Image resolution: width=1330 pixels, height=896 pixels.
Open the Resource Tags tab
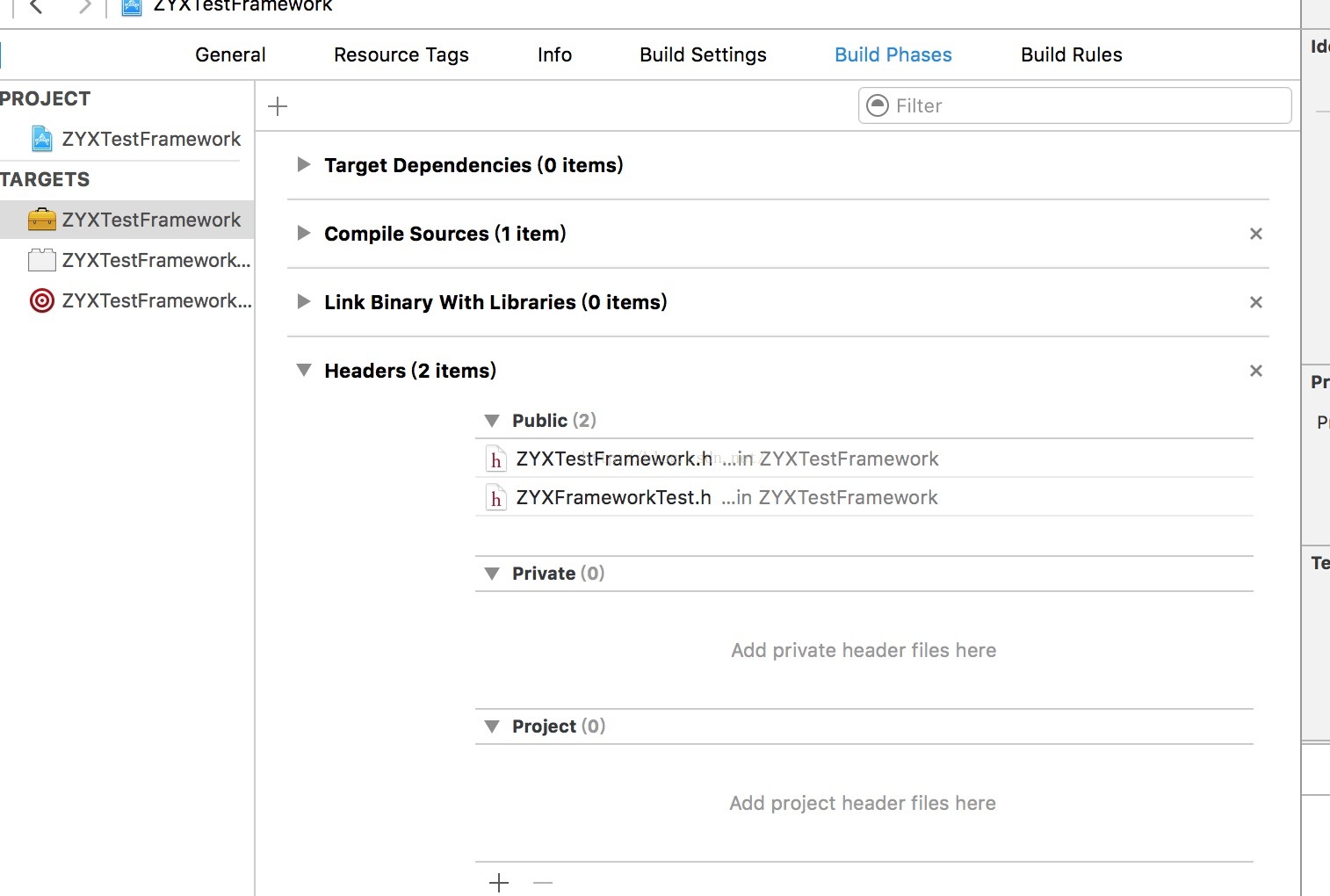point(401,54)
